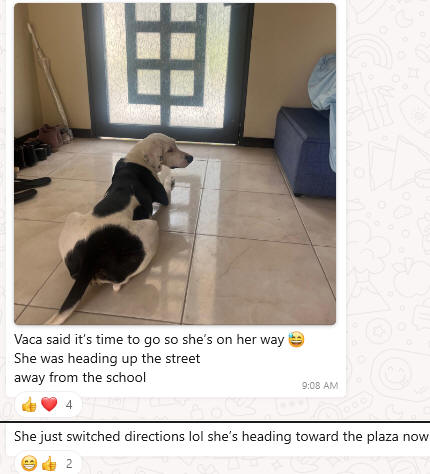Screen dimensions: 430x474
Task: Open the dog photo in the message
Action: [x=175, y=164]
